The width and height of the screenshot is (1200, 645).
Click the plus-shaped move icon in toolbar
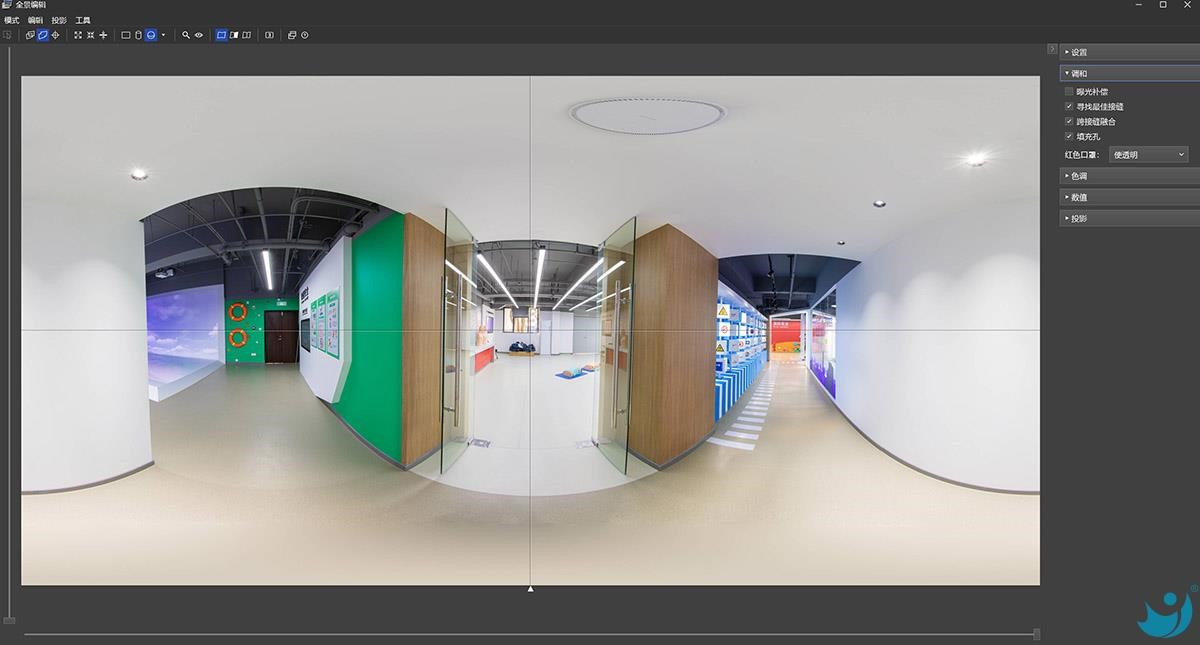coord(103,35)
